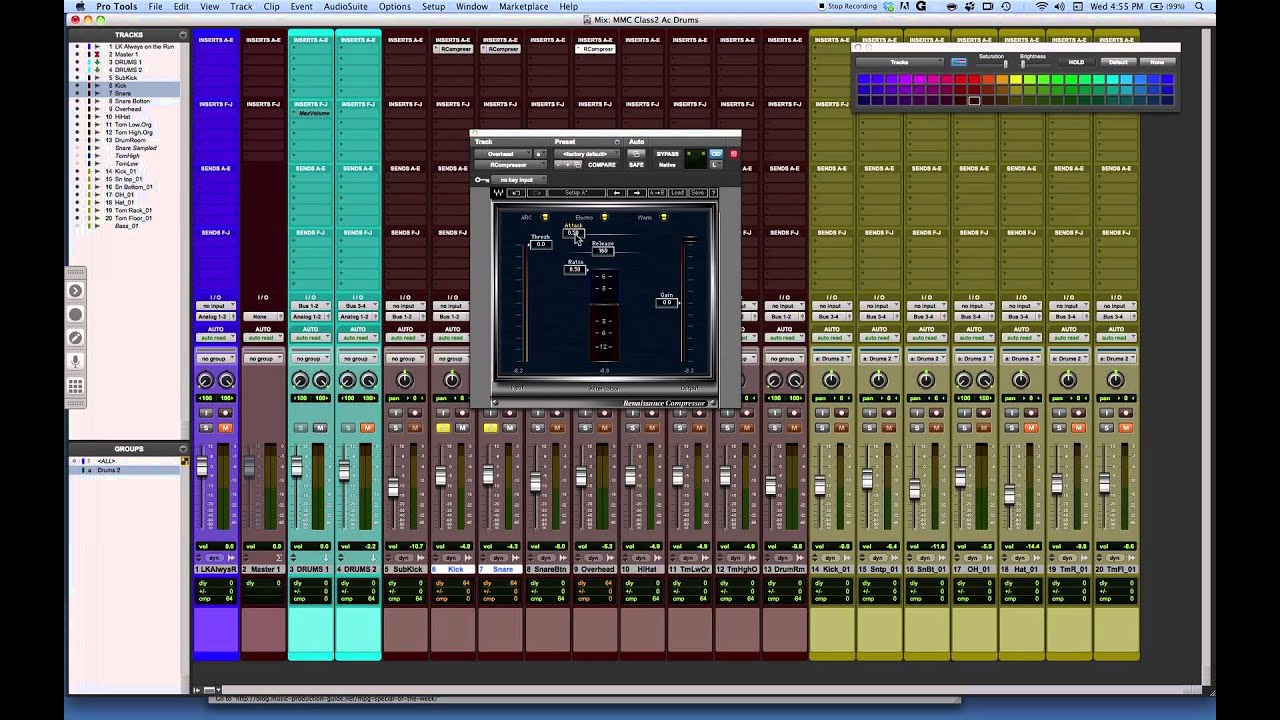Click the Snare track name strip
The width and height of the screenshot is (1280, 720).
pyautogui.click(x=501, y=569)
